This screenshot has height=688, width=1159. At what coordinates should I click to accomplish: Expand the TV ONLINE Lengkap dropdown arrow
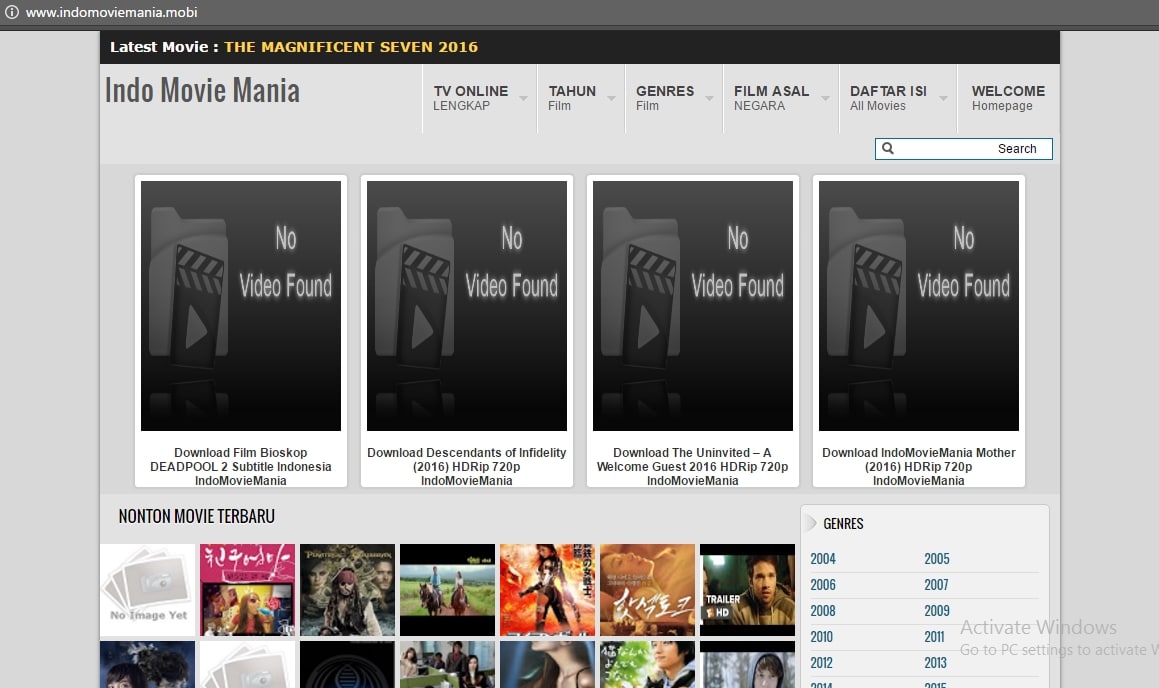click(x=523, y=98)
